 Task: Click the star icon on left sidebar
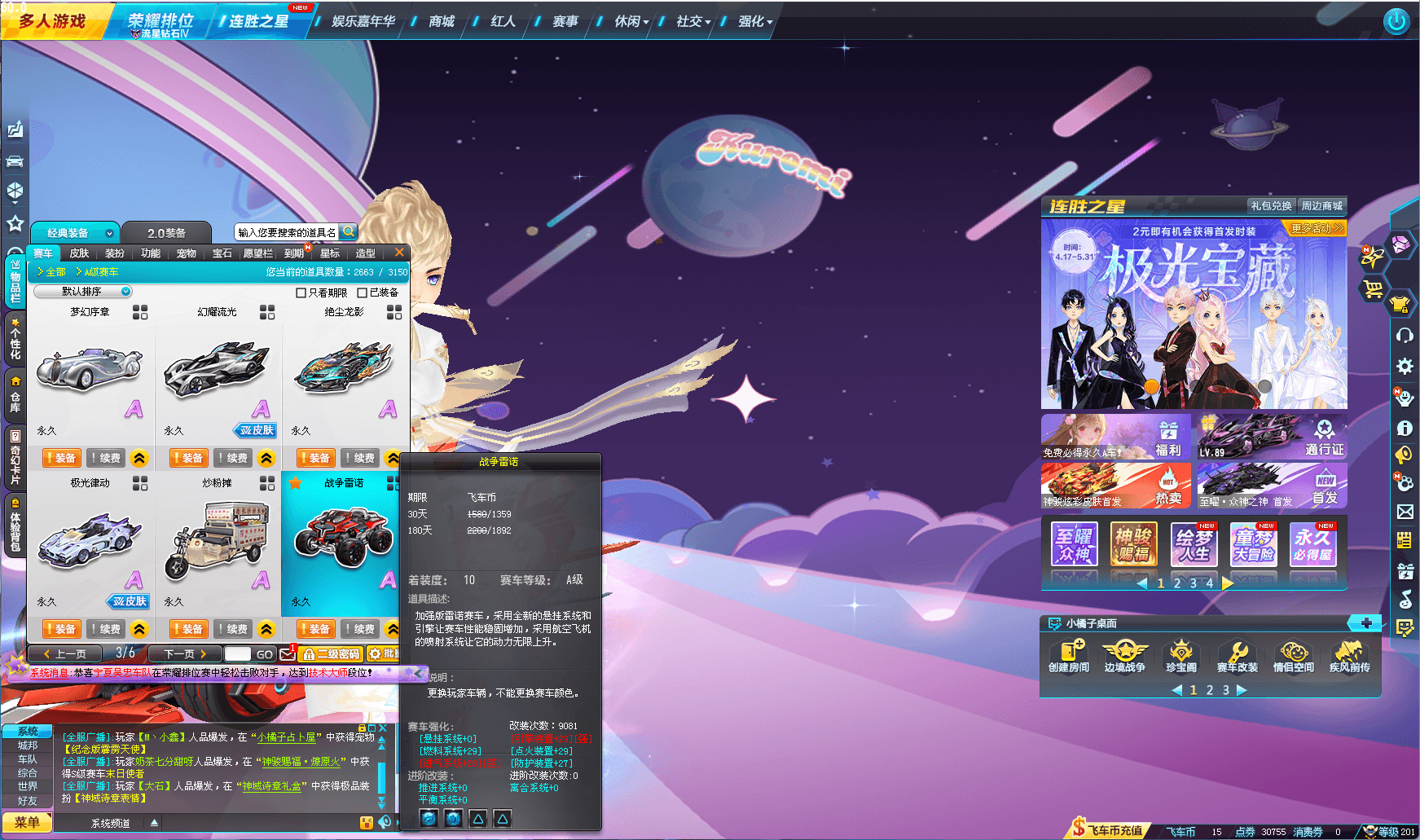pos(15,223)
